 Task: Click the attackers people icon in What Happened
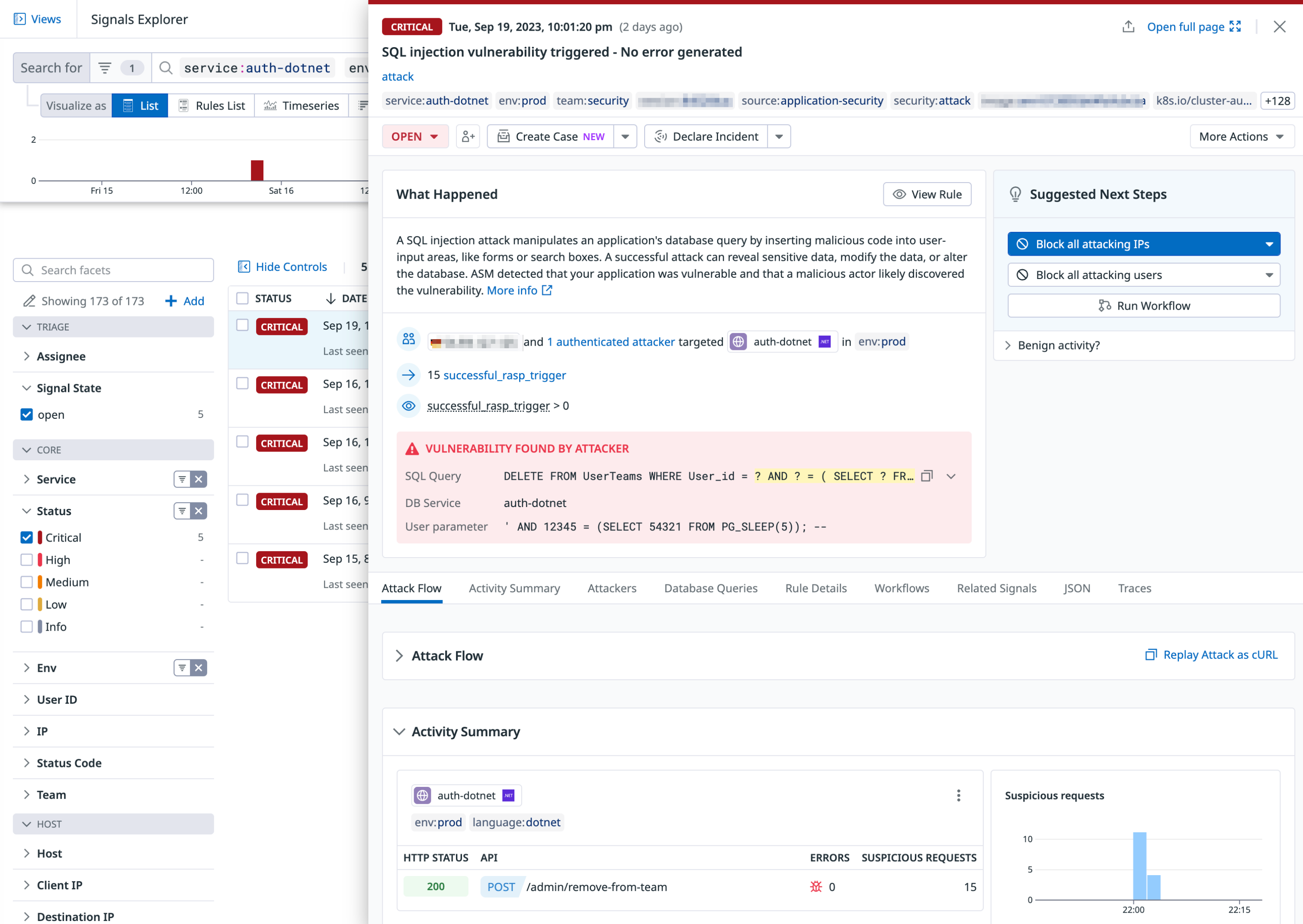[408, 340]
